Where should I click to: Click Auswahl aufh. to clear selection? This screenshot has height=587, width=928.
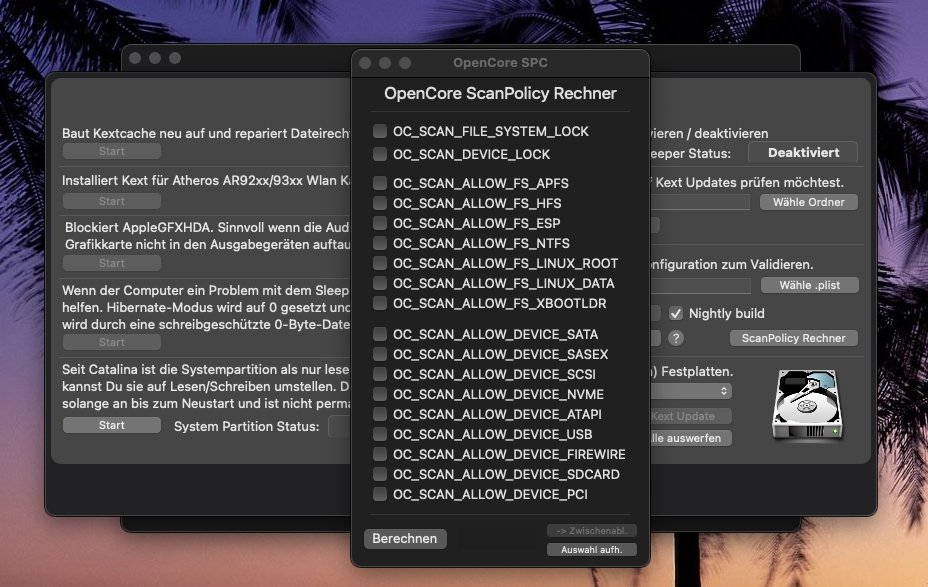pos(591,550)
